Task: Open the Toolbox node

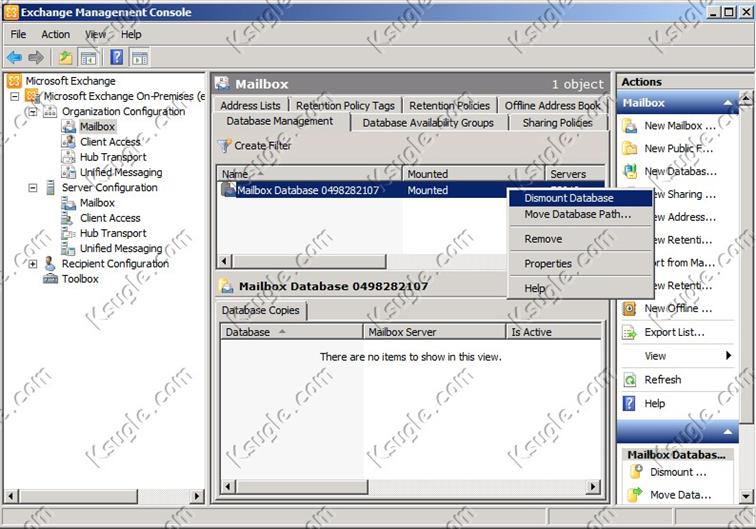Action: [80, 279]
